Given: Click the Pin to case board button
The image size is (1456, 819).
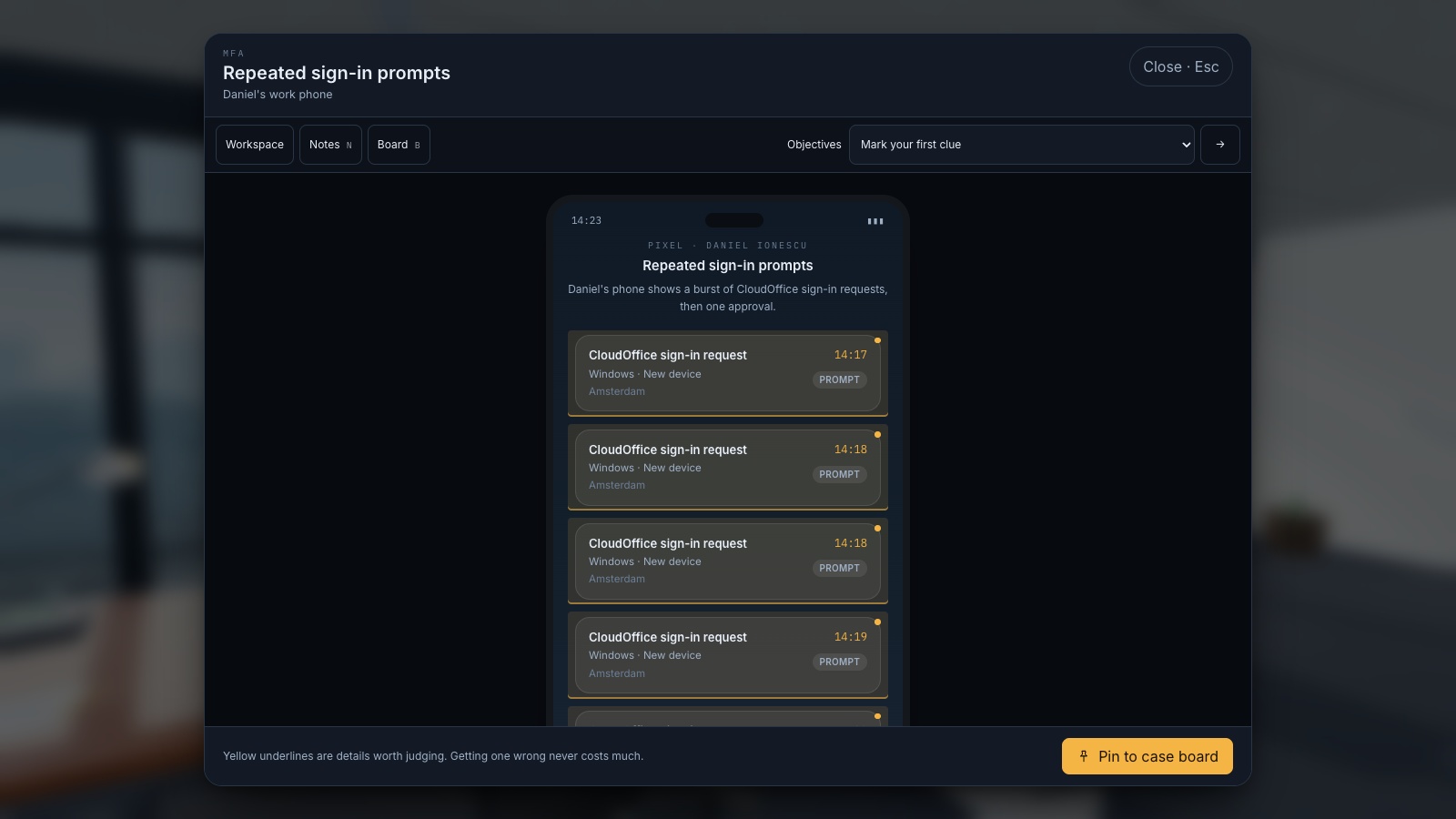Looking at the screenshot, I should 1147,756.
